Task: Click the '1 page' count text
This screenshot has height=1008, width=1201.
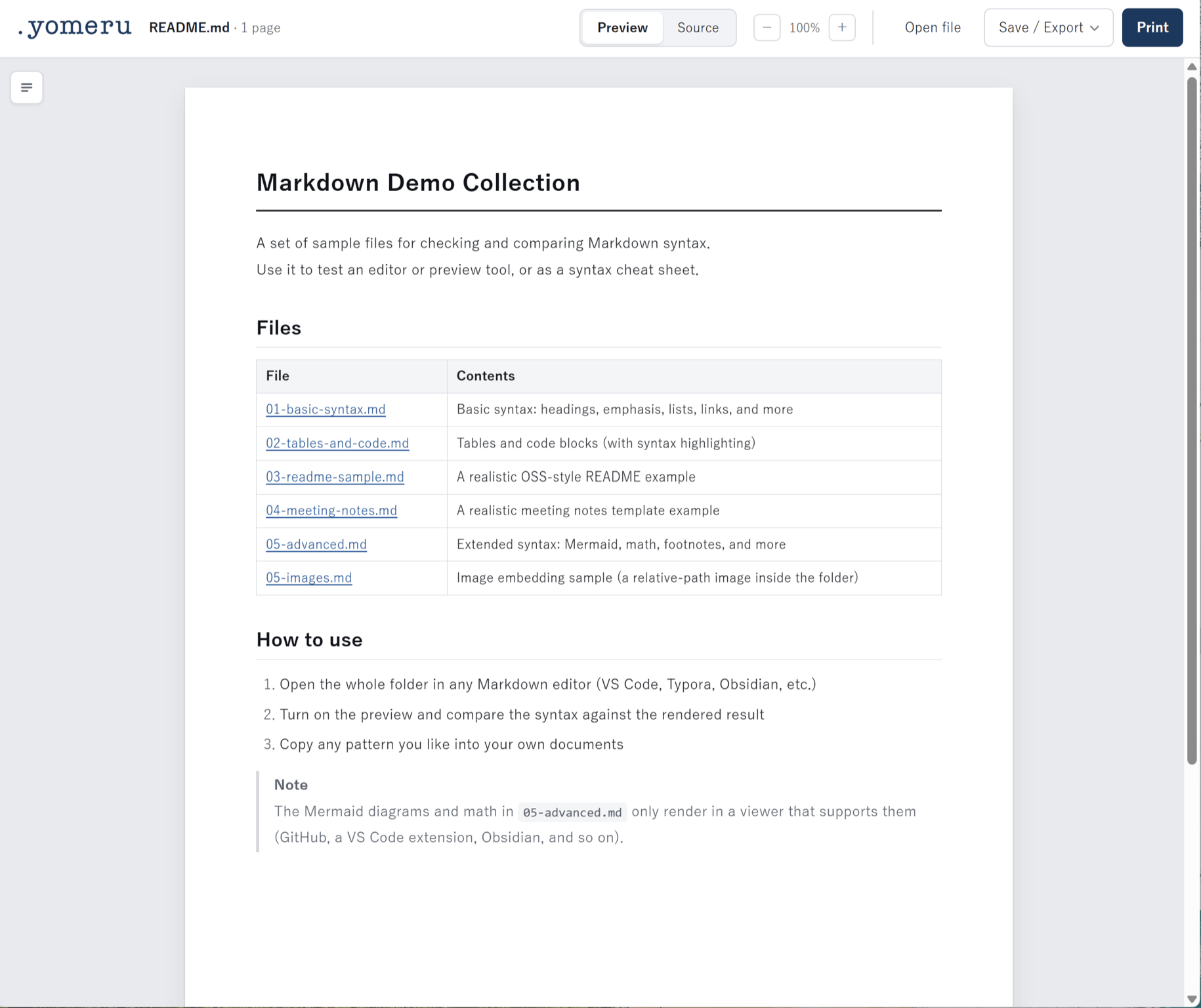Action: click(x=261, y=28)
